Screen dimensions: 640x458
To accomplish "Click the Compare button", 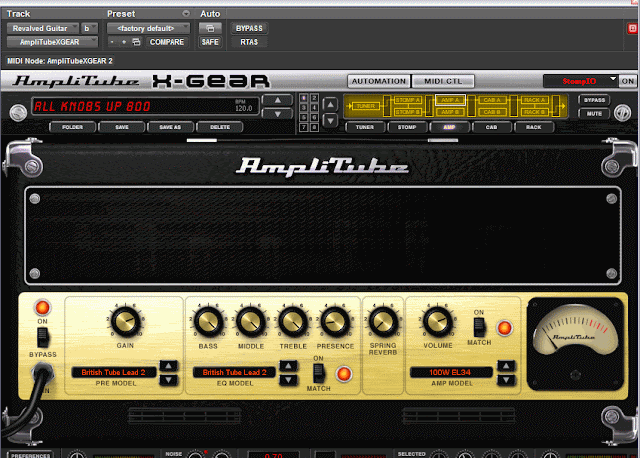I will click(x=167, y=42).
